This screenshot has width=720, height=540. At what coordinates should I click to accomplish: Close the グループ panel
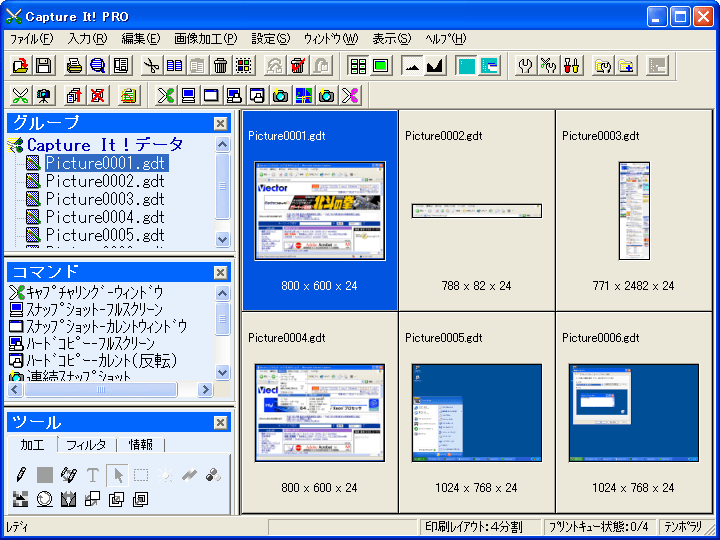pyautogui.click(x=220, y=124)
